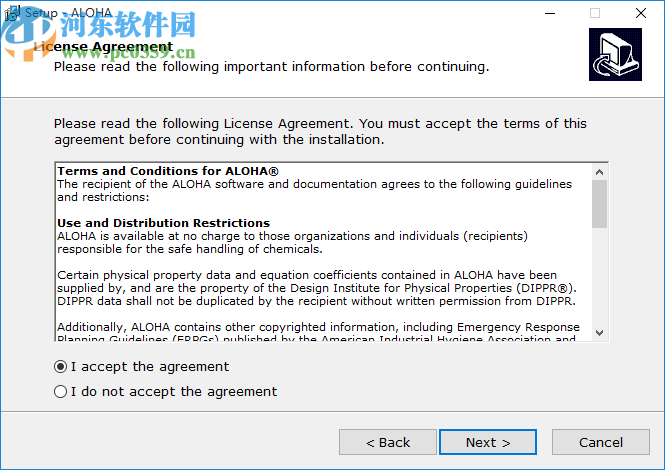
Task: Click the license scrollbar up arrow
Action: tap(599, 170)
